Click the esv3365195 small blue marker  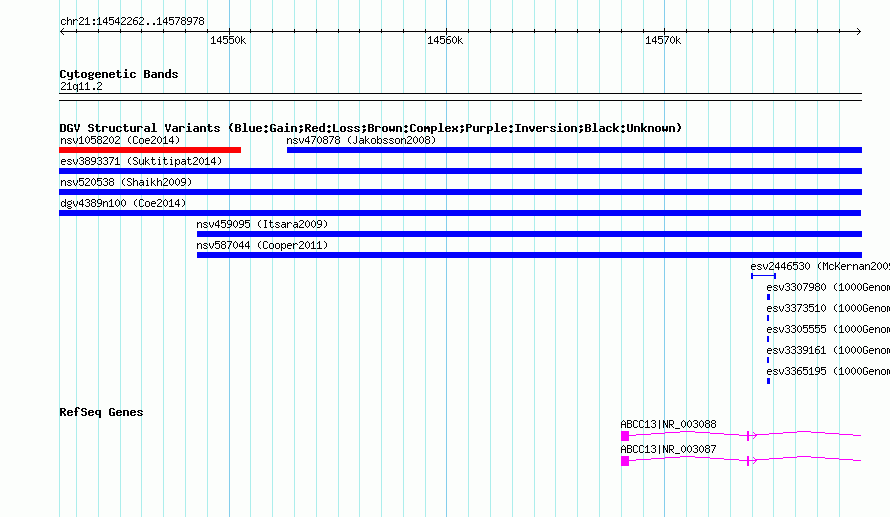769,381
